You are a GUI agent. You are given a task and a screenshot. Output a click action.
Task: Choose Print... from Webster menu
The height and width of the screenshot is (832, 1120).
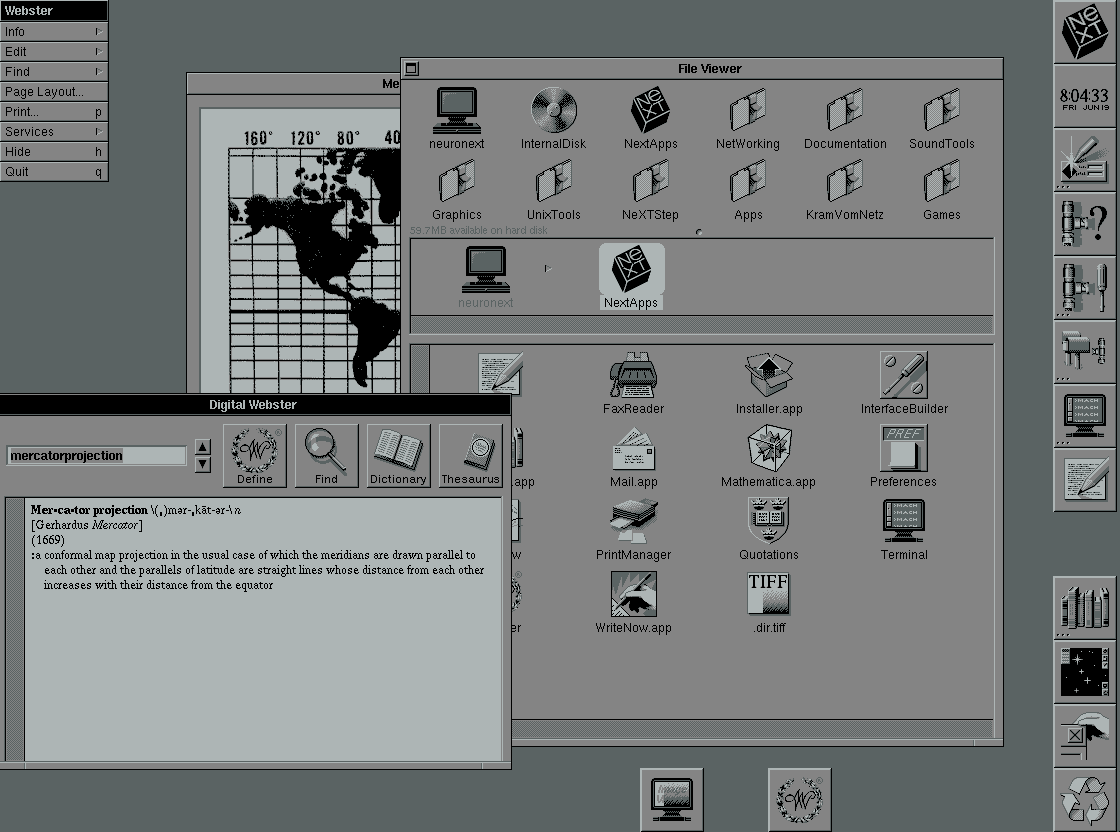(54, 111)
